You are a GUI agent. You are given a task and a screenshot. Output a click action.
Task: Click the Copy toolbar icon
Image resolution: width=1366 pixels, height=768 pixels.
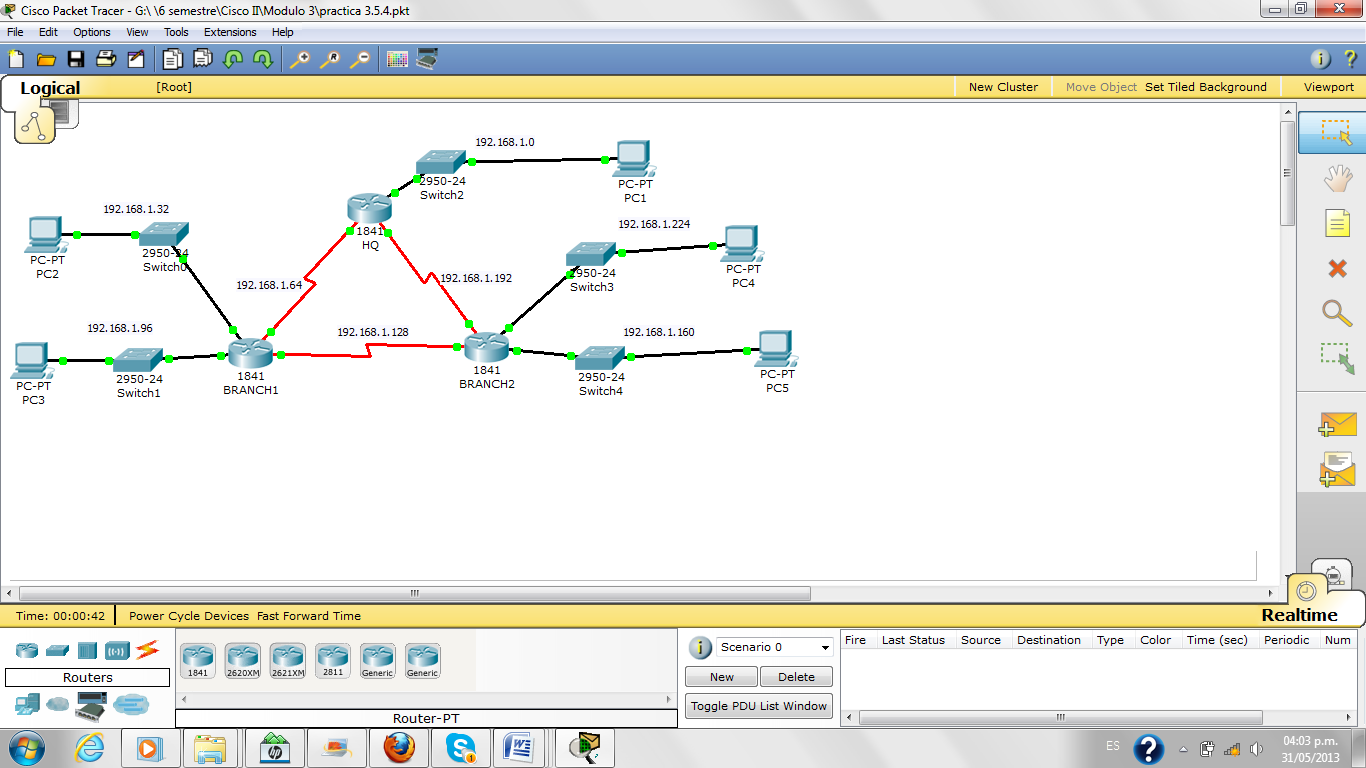click(173, 59)
